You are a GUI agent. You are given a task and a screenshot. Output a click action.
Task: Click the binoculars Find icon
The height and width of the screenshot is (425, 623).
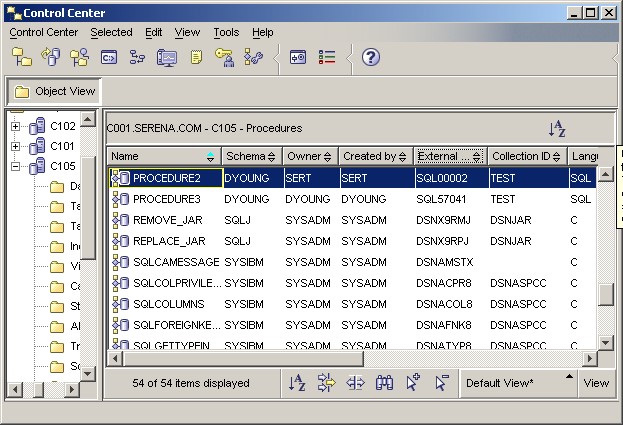(384, 382)
